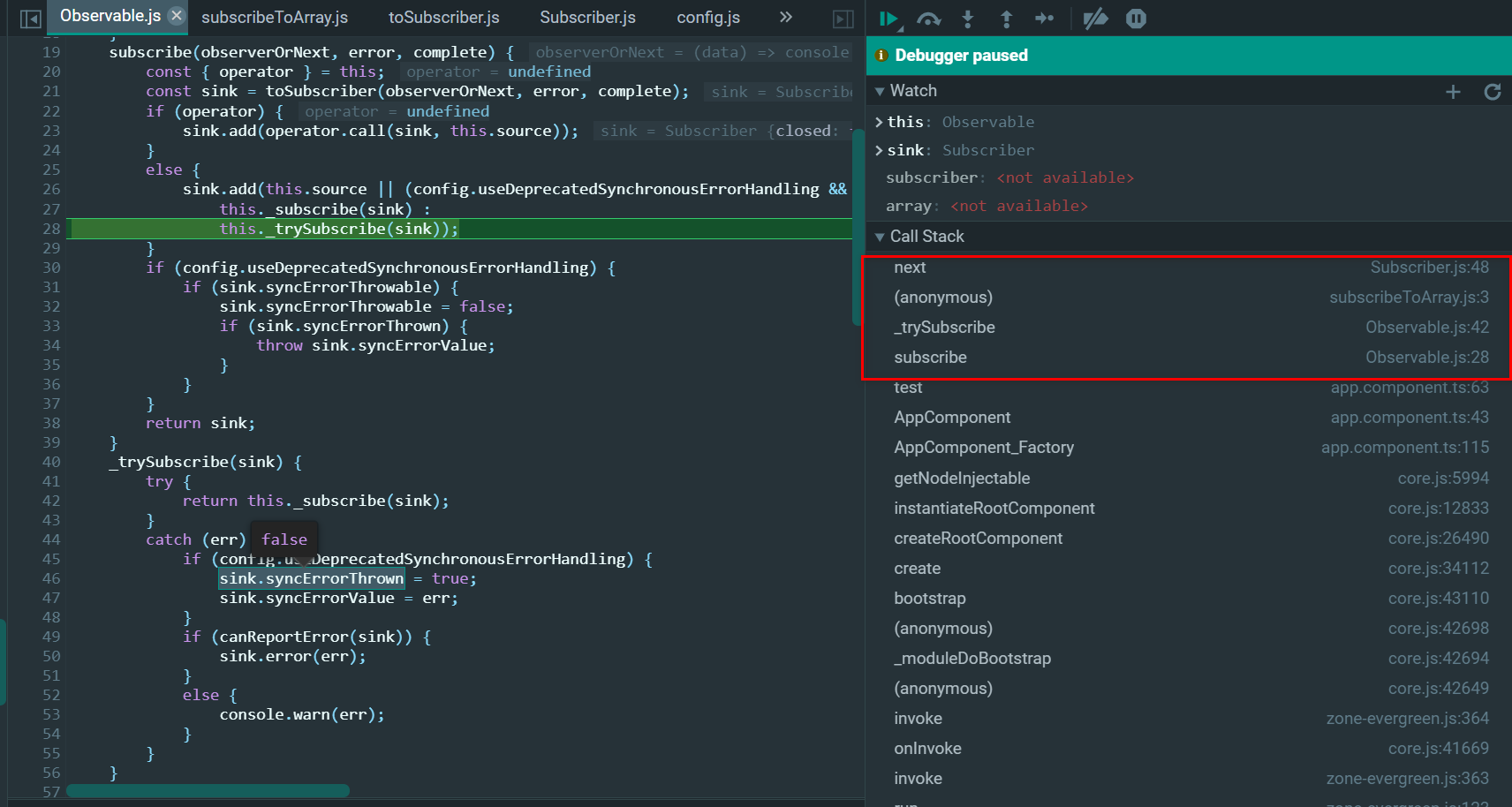Select _moduleDoBootstrap frame
This screenshot has width=1512, height=807.
(x=1189, y=659)
